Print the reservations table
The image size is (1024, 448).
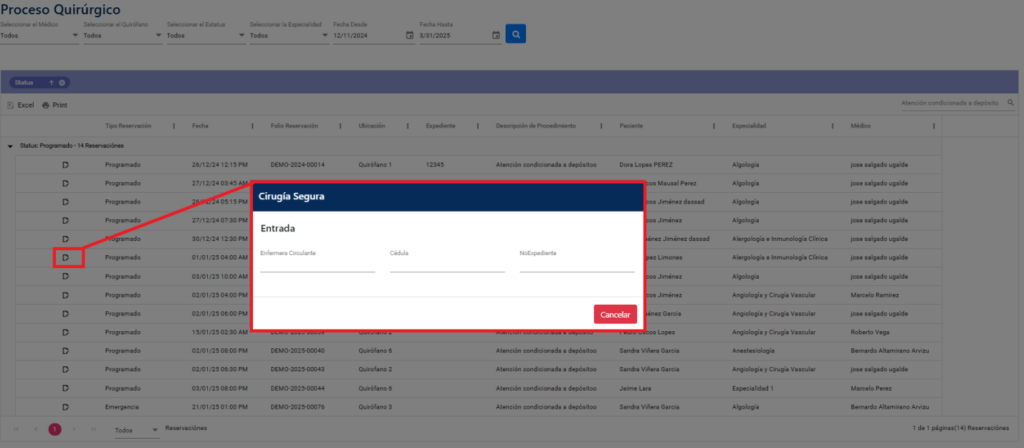55,105
